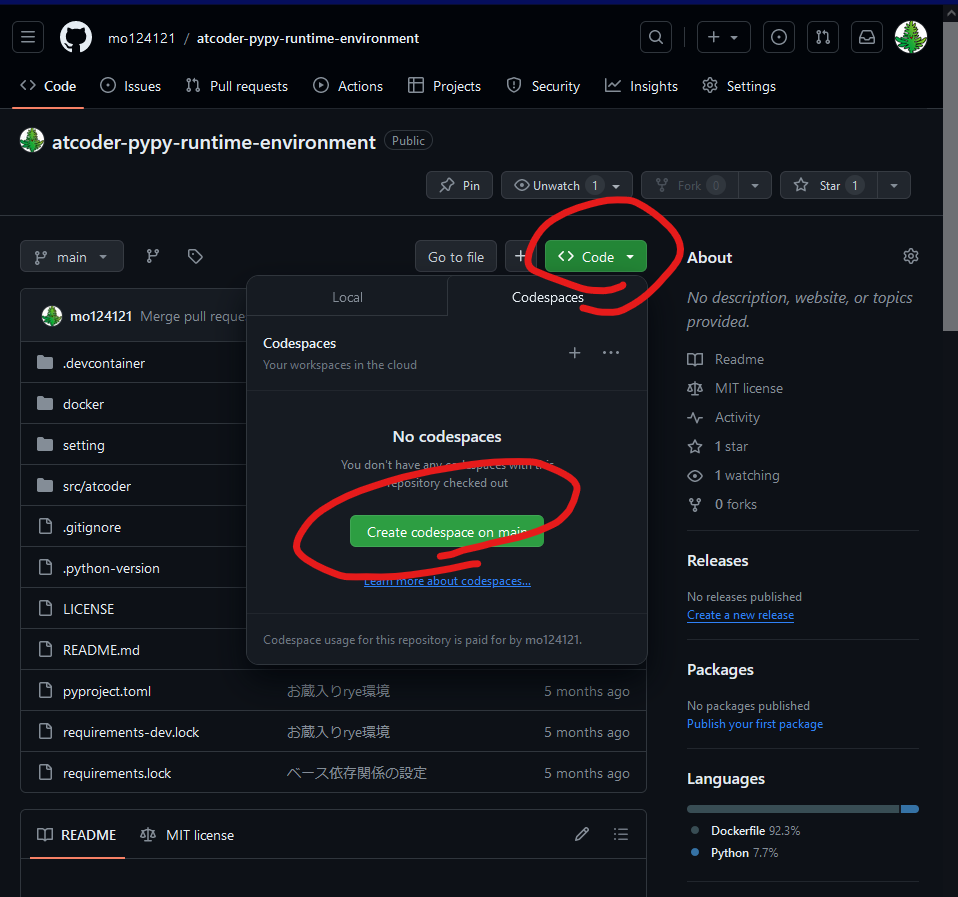Open requirements-dev.lock file
The image size is (958, 897).
click(131, 732)
